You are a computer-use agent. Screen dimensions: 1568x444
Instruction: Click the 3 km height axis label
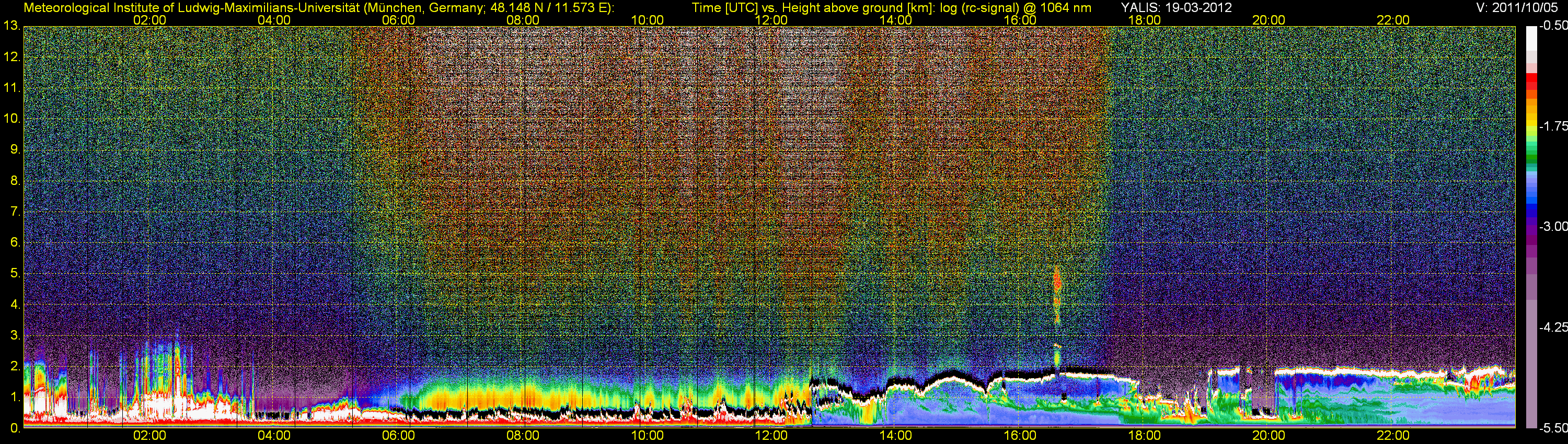tap(15, 335)
